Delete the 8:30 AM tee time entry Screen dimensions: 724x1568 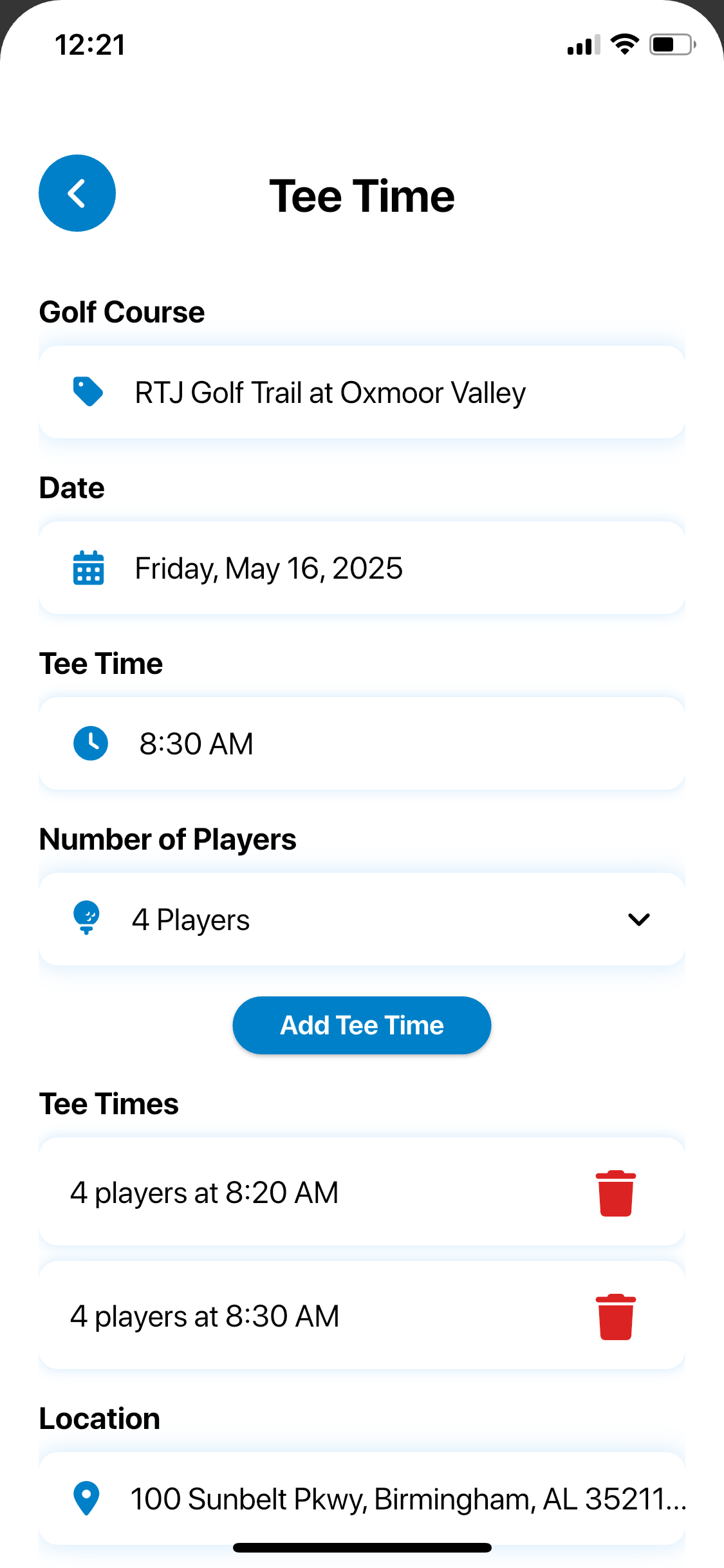616,1316
